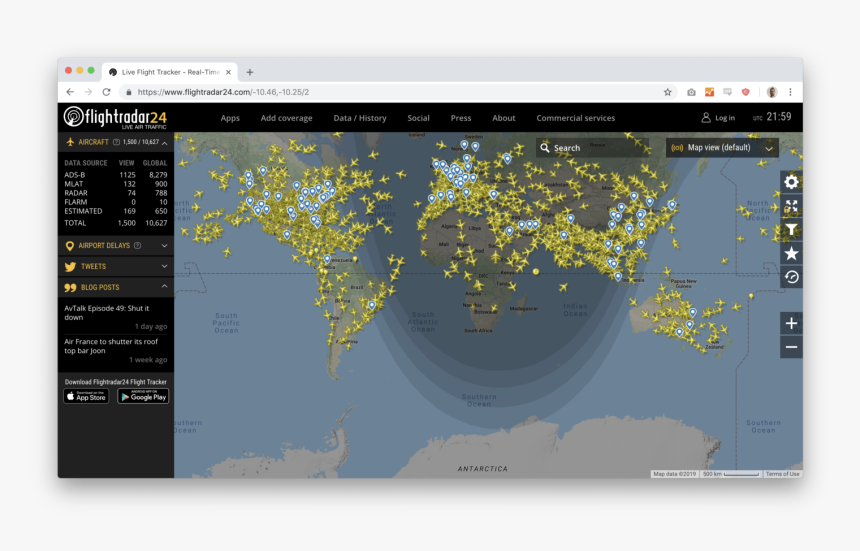The height and width of the screenshot is (551, 860).
Task: Open the camera extension icon
Action: tap(691, 92)
